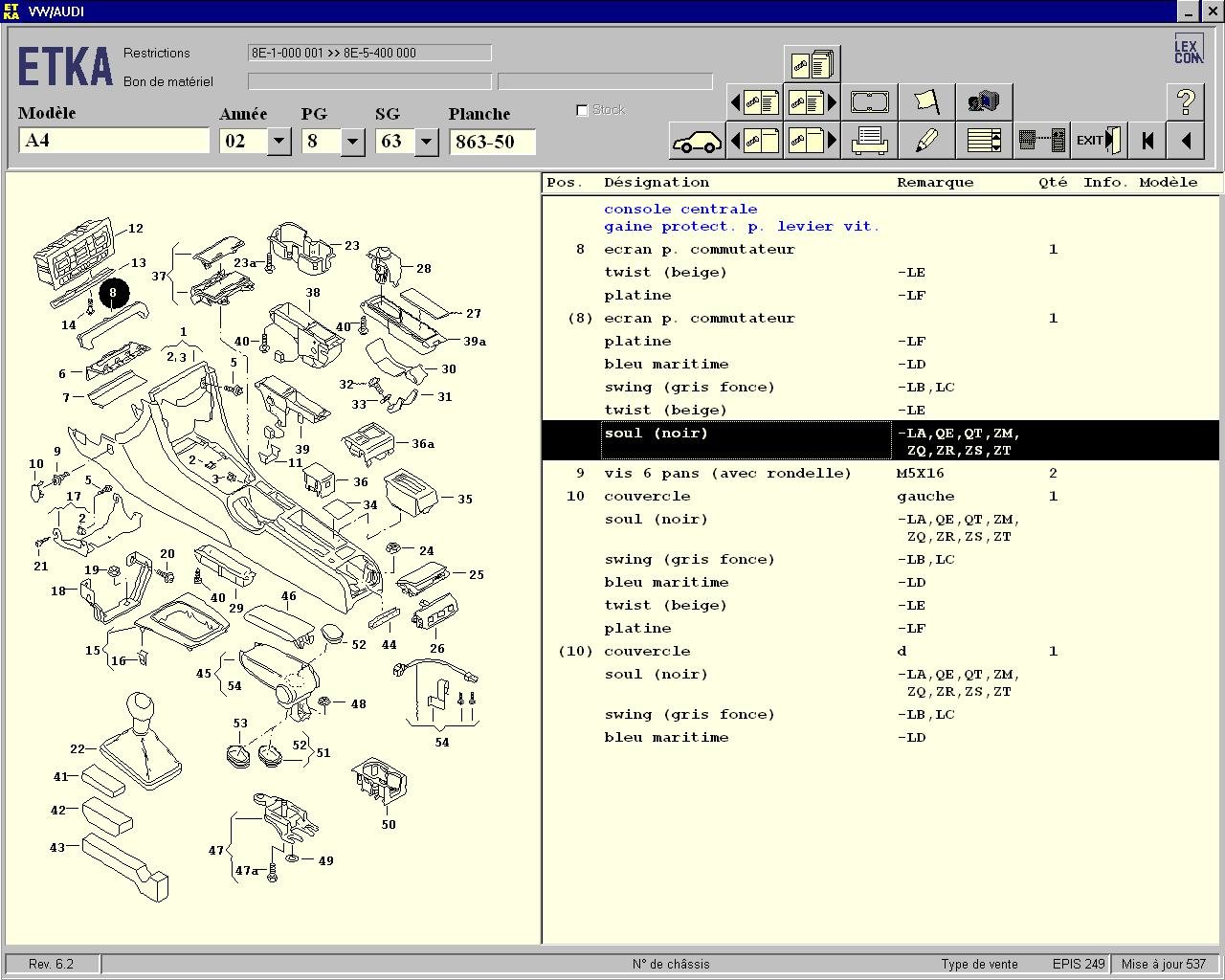Click part number 8 bubble in diagram
Screen dimensions: 1225x980
pos(113,293)
